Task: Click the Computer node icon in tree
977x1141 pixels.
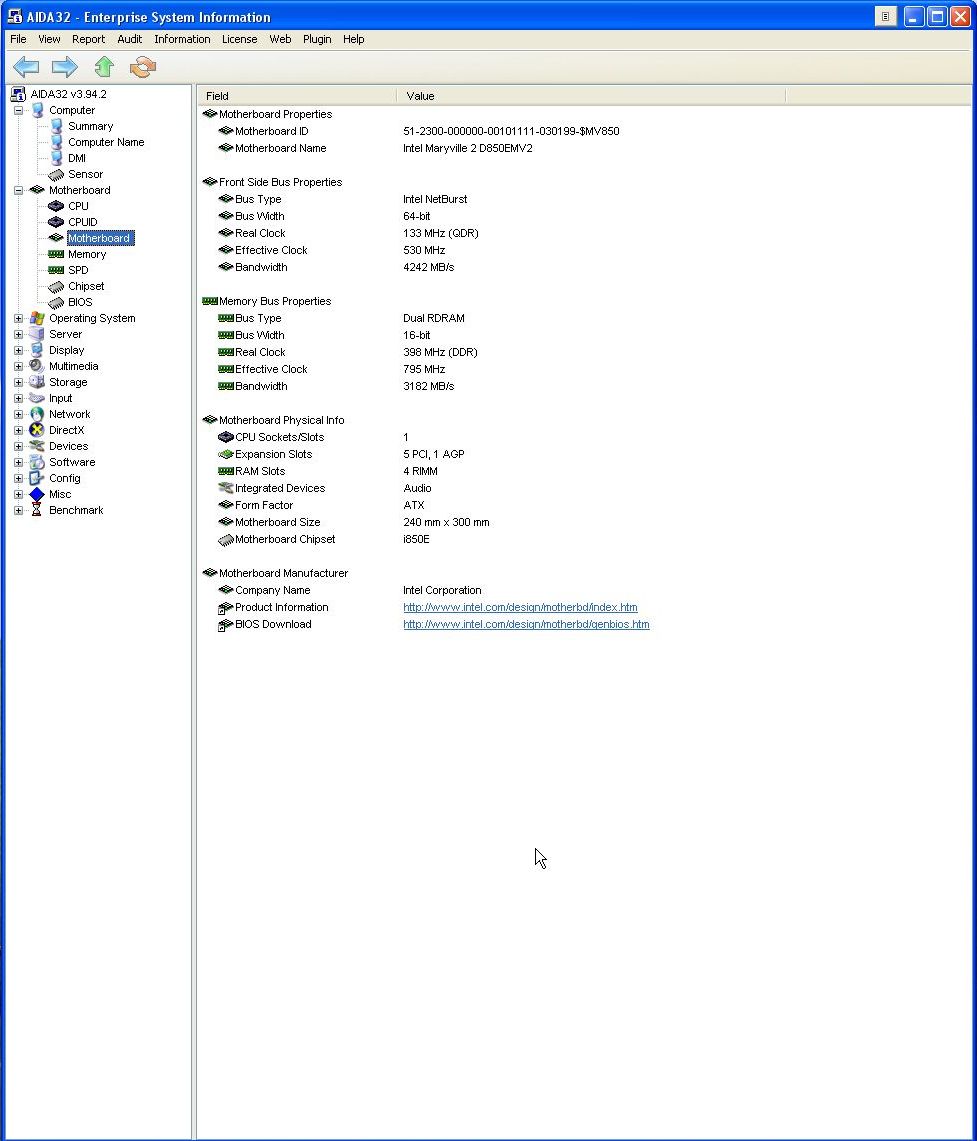Action: click(x=37, y=110)
